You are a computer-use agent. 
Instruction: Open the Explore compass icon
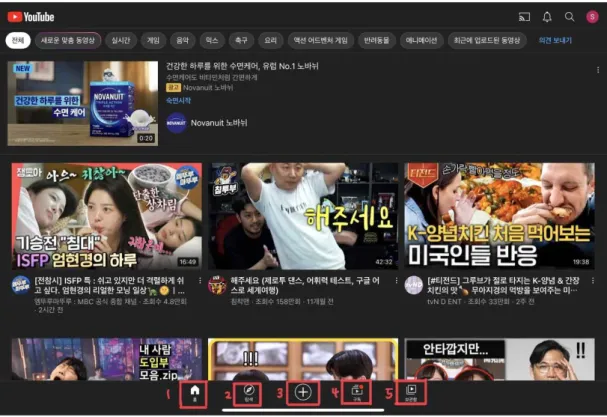(249, 393)
